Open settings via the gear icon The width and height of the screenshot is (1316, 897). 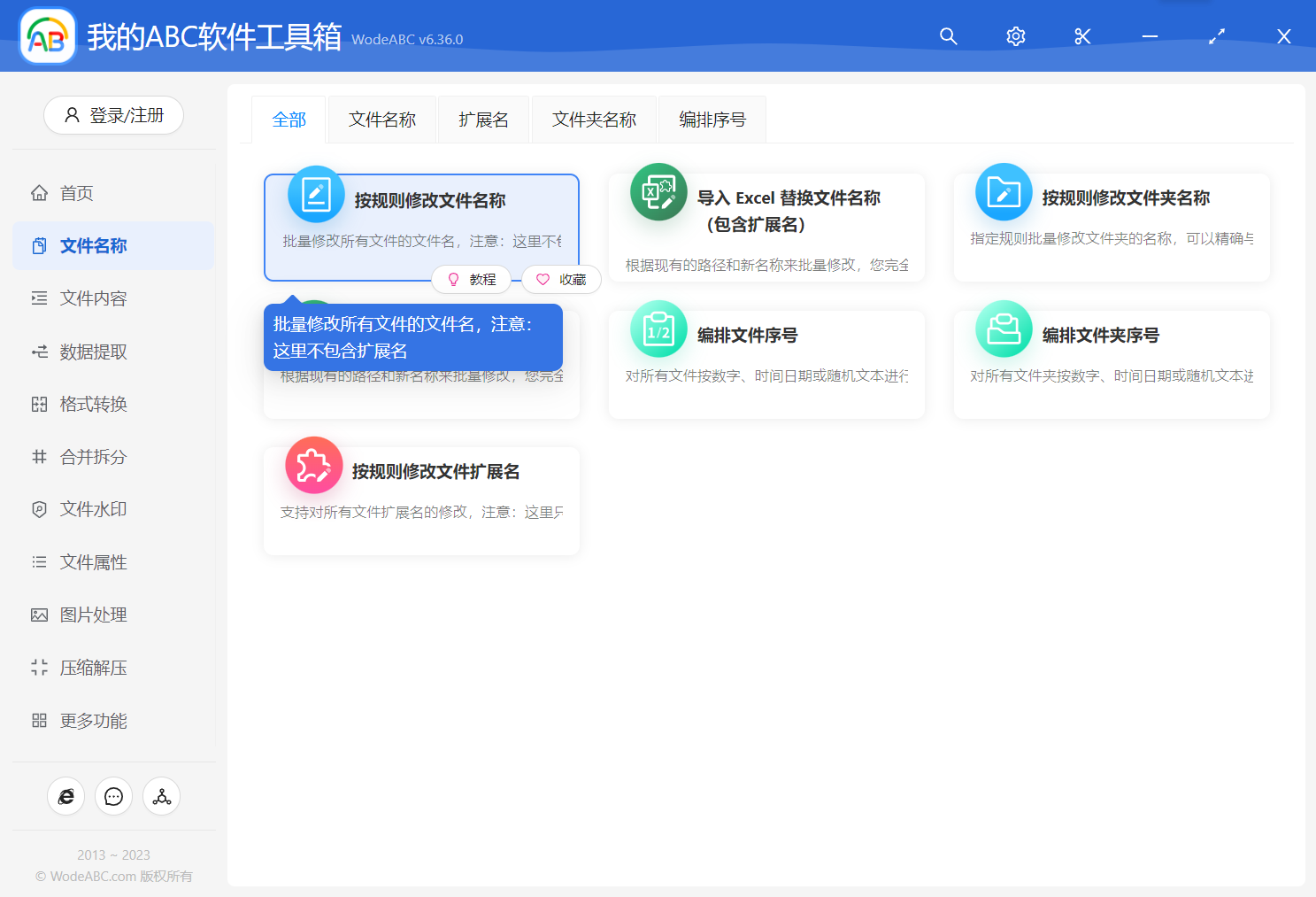point(1015,36)
